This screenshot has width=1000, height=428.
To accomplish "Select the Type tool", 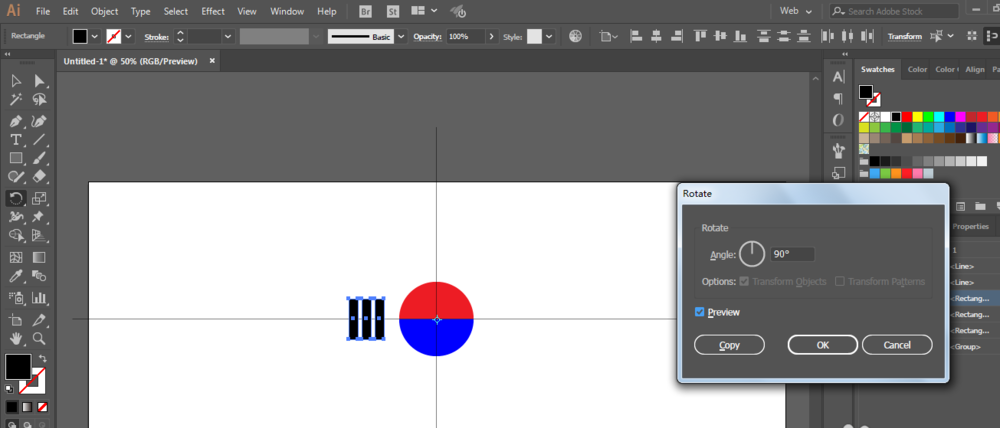I will 16,140.
